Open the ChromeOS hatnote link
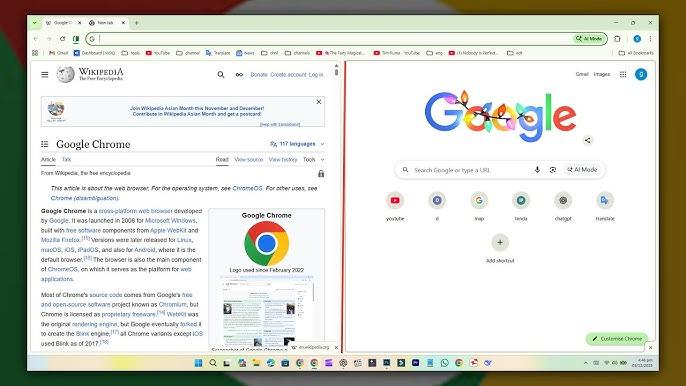The image size is (686, 386). pos(247,188)
